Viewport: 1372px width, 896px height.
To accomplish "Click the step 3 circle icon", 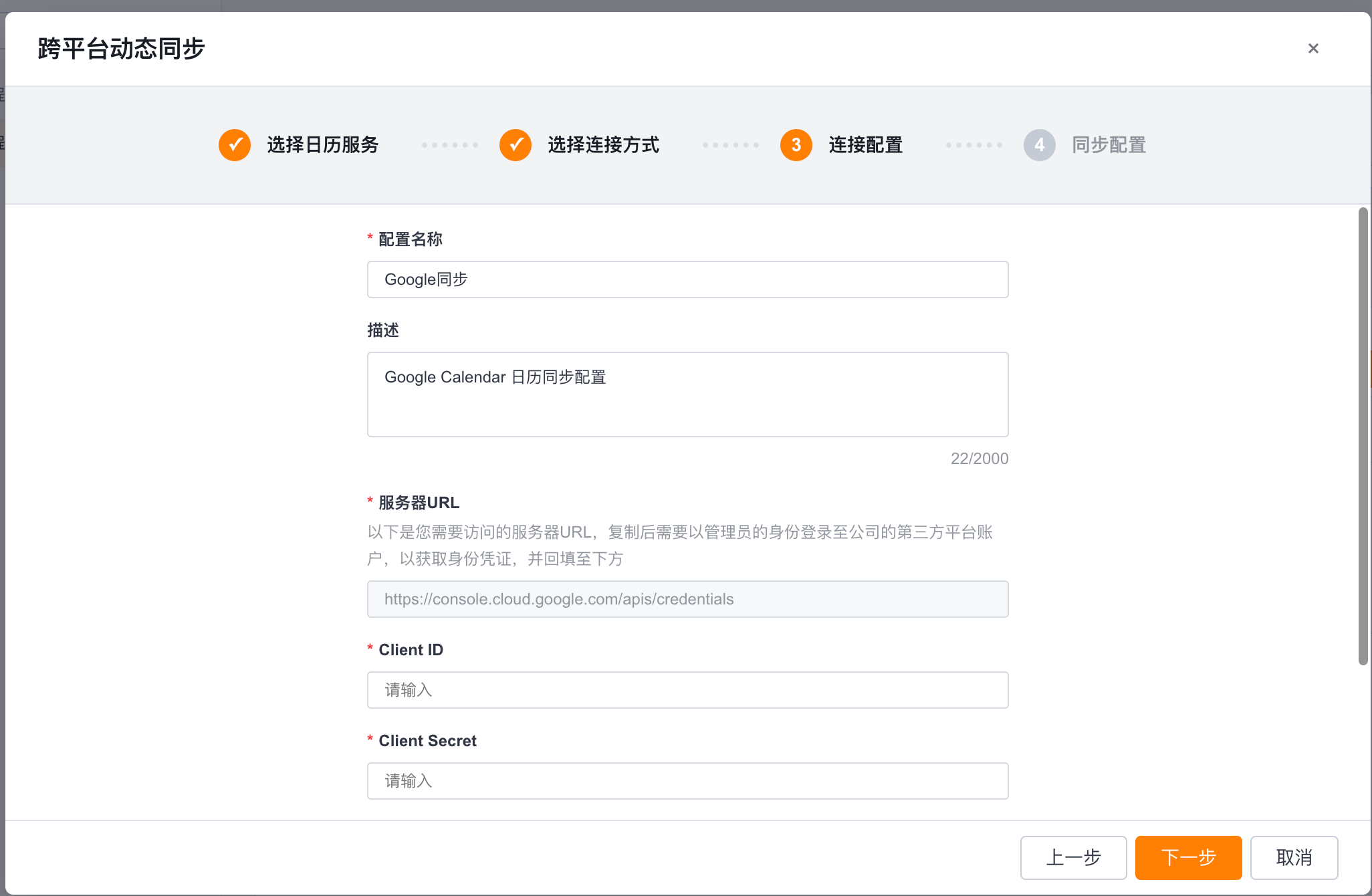I will pyautogui.click(x=796, y=145).
